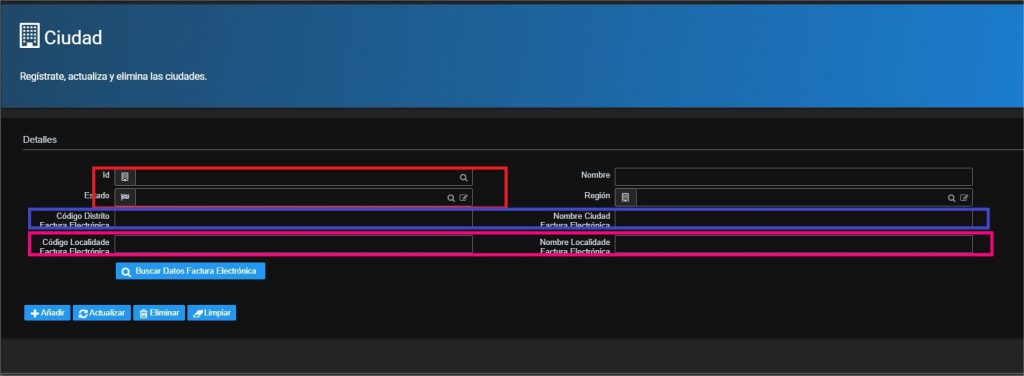1024x376 pixels.
Task: Click the search magnifier in Estado field
Action: [x=451, y=198]
